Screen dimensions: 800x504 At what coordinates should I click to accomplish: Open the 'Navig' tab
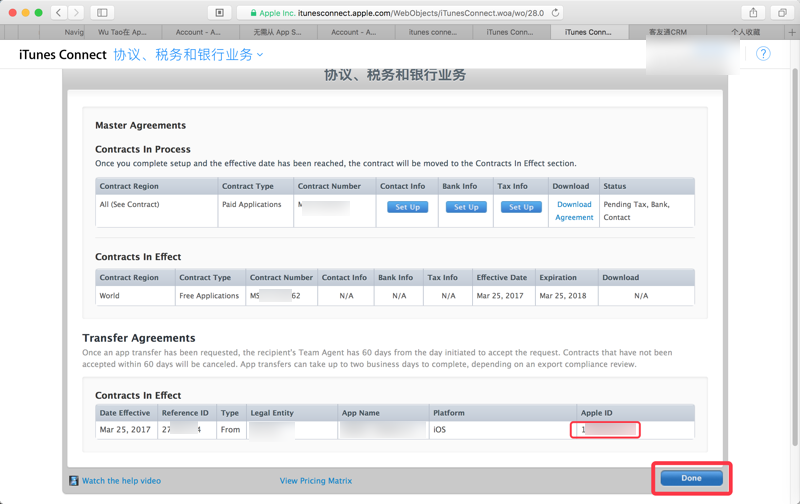click(x=74, y=32)
